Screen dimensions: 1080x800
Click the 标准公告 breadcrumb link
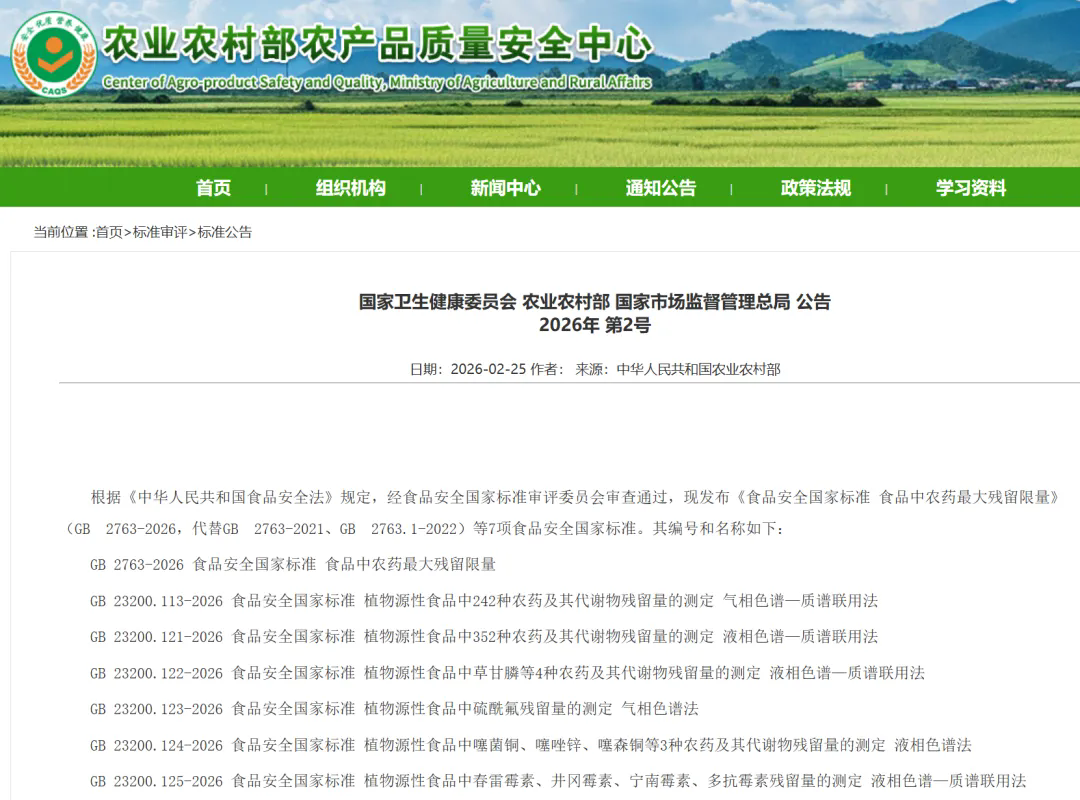225,232
